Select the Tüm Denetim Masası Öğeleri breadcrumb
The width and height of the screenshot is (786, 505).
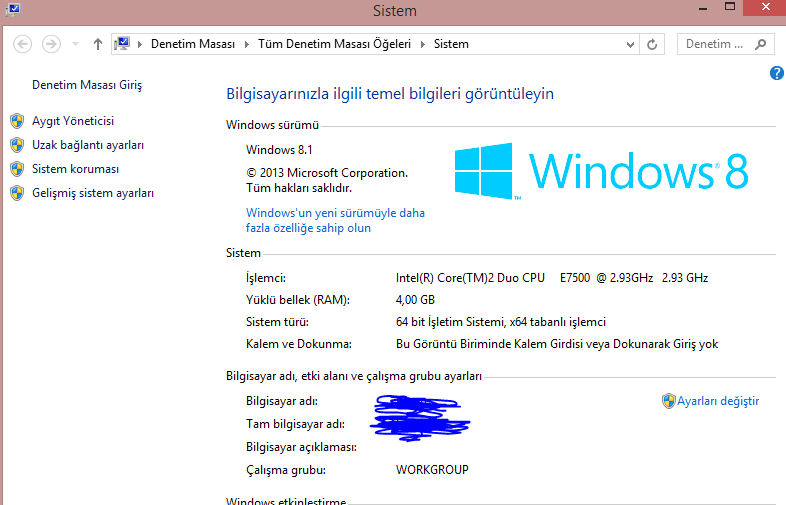[x=334, y=44]
